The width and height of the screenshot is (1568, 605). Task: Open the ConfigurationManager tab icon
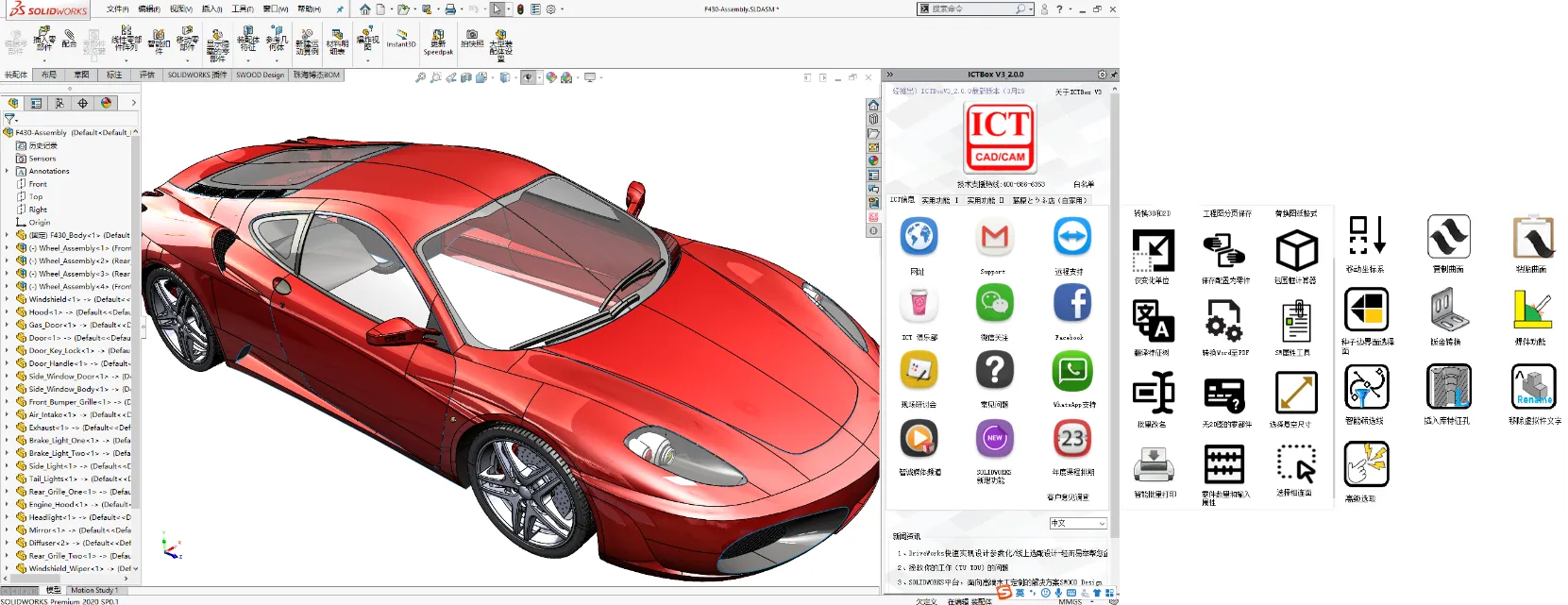(x=59, y=103)
